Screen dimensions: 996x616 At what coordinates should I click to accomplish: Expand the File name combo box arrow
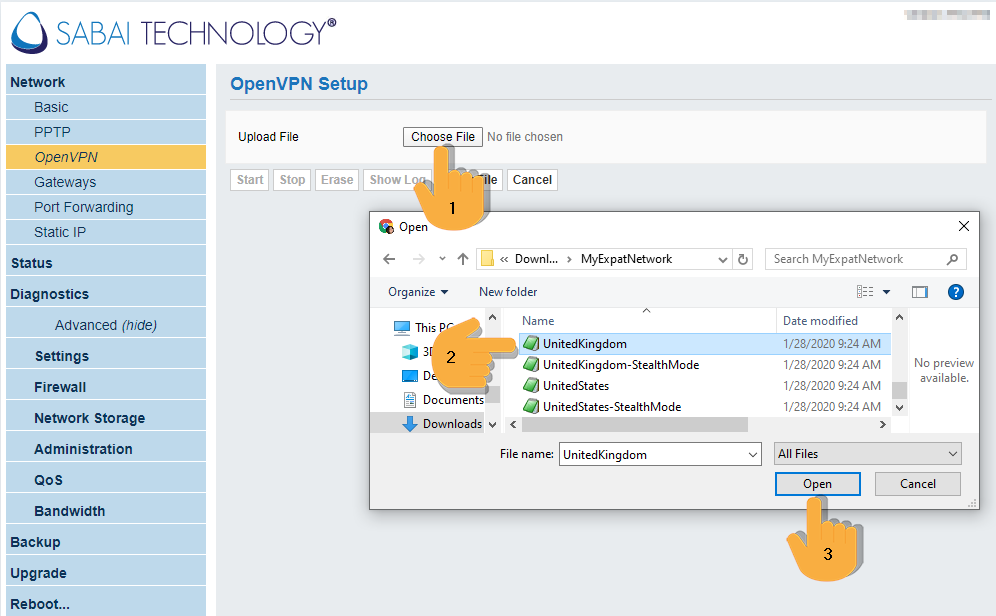(x=753, y=454)
